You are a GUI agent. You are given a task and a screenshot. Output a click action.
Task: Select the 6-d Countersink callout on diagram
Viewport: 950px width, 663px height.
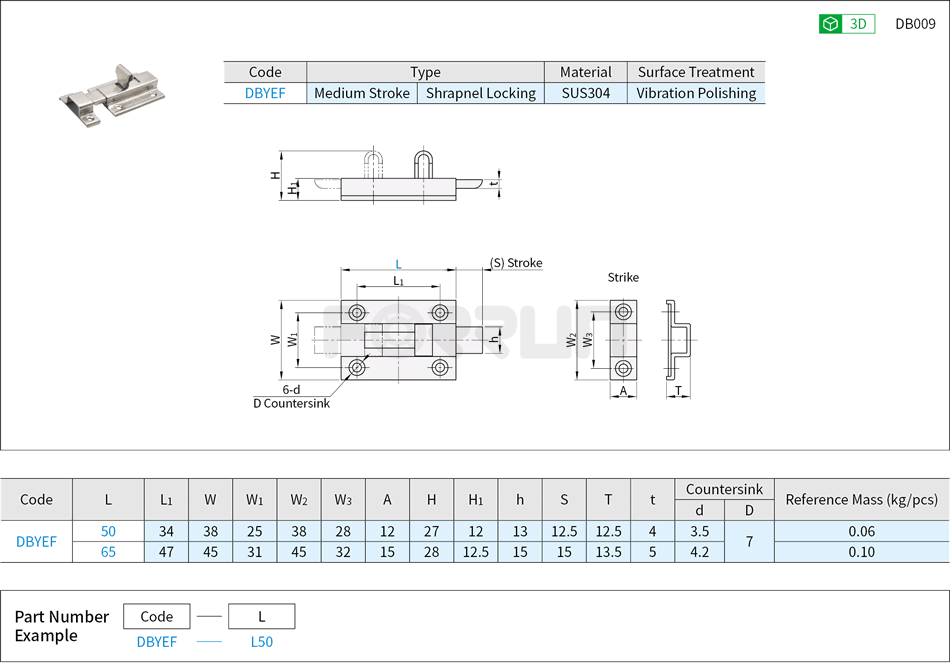tap(290, 395)
